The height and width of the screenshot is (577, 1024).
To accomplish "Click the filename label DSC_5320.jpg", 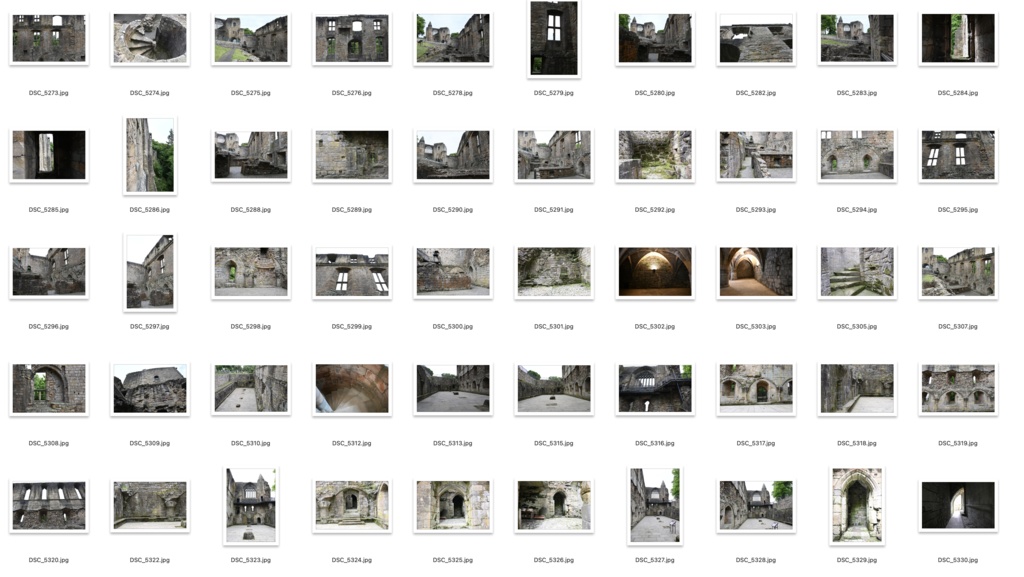I will [x=47, y=560].
